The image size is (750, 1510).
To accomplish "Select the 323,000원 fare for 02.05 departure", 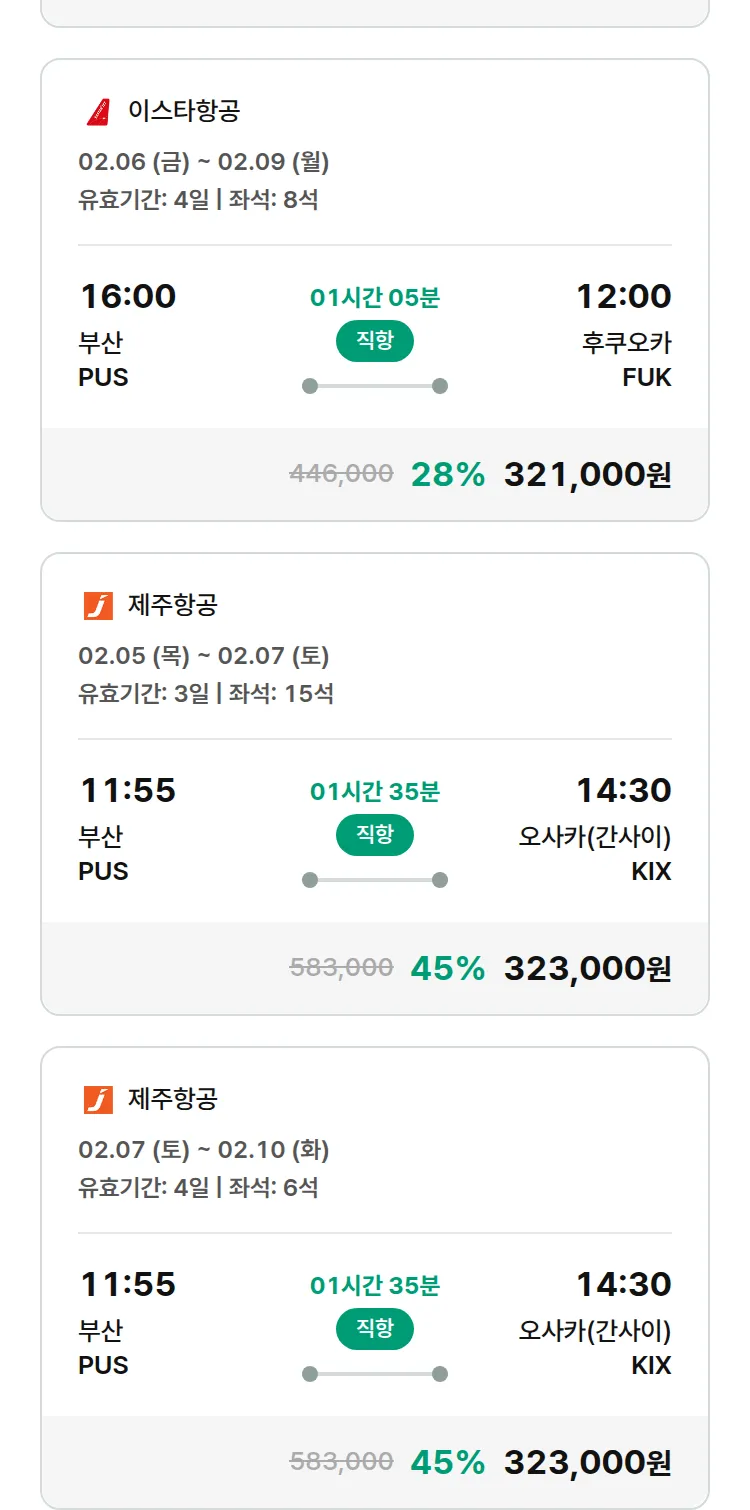I will tap(587, 968).
